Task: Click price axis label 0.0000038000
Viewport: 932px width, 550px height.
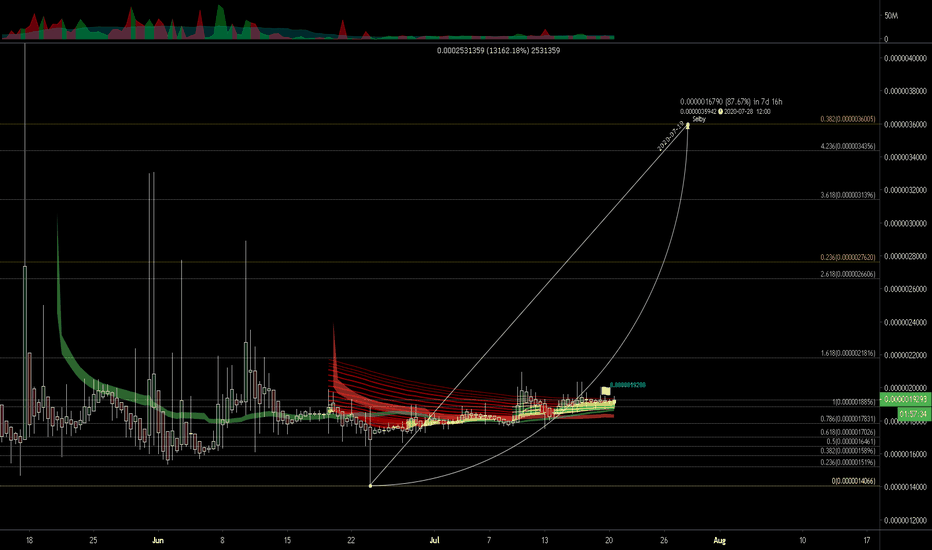Action: [905, 91]
